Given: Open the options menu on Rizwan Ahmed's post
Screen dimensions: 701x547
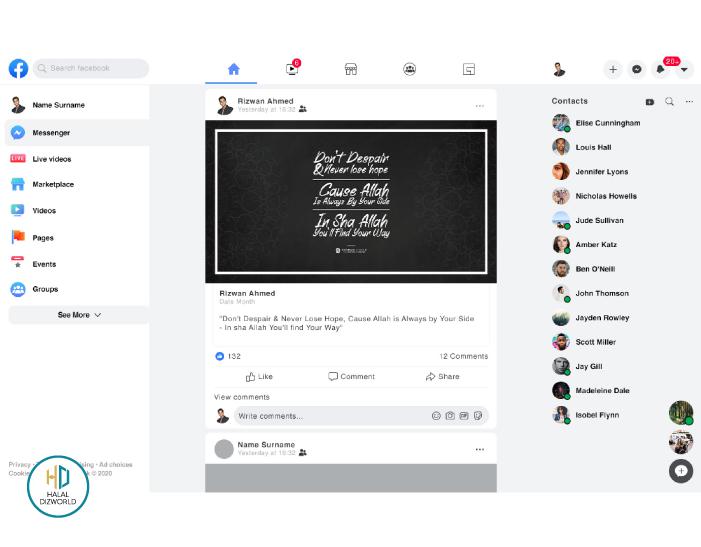Looking at the screenshot, I should coord(479,105).
